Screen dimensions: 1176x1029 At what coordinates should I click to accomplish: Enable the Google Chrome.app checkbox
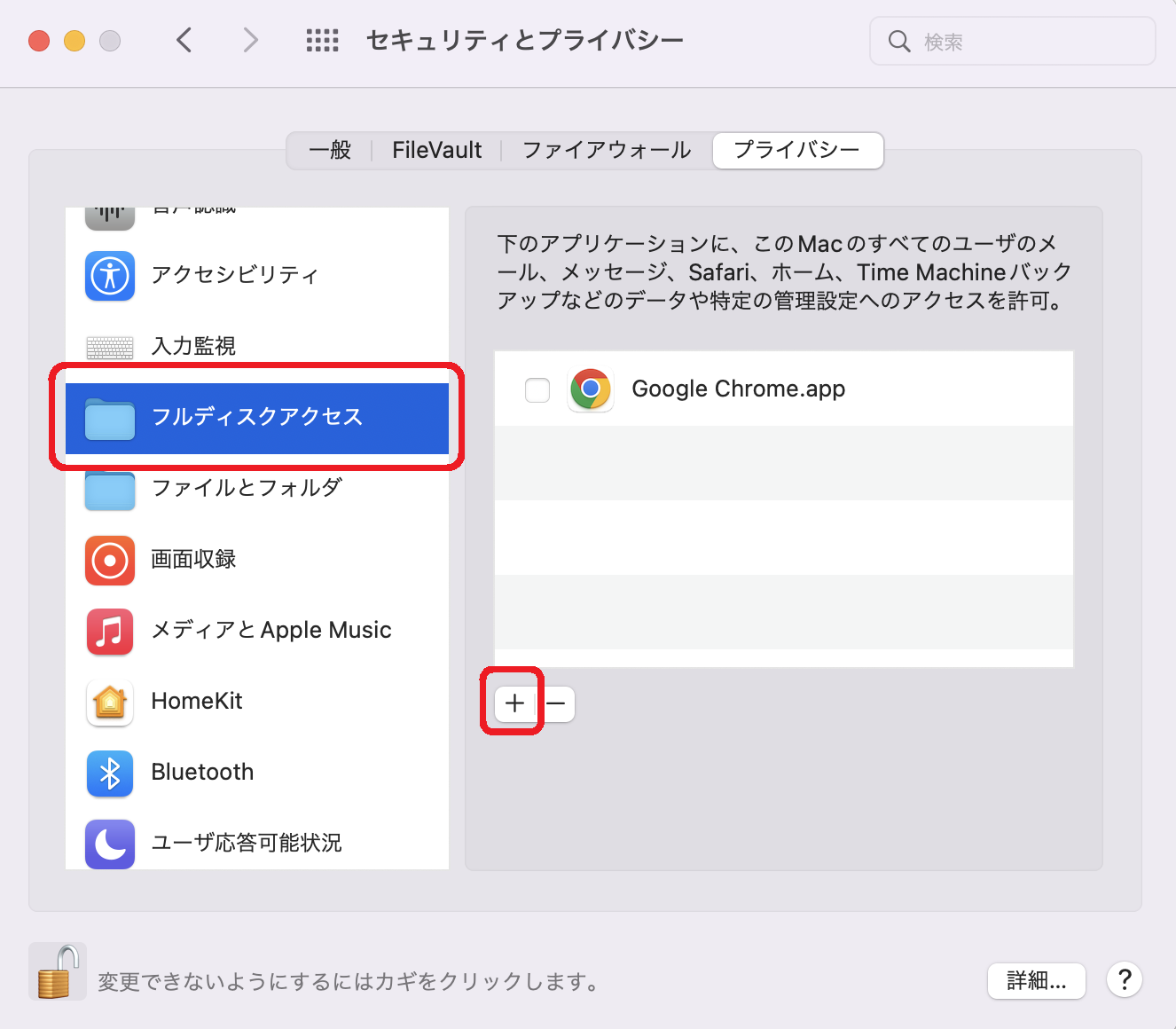coord(537,390)
